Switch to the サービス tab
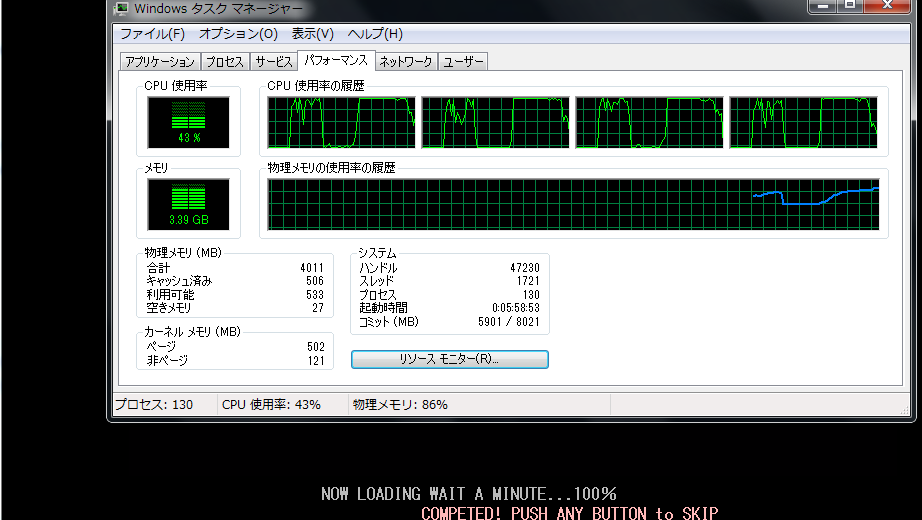Image resolution: width=922 pixels, height=520 pixels. [273, 62]
